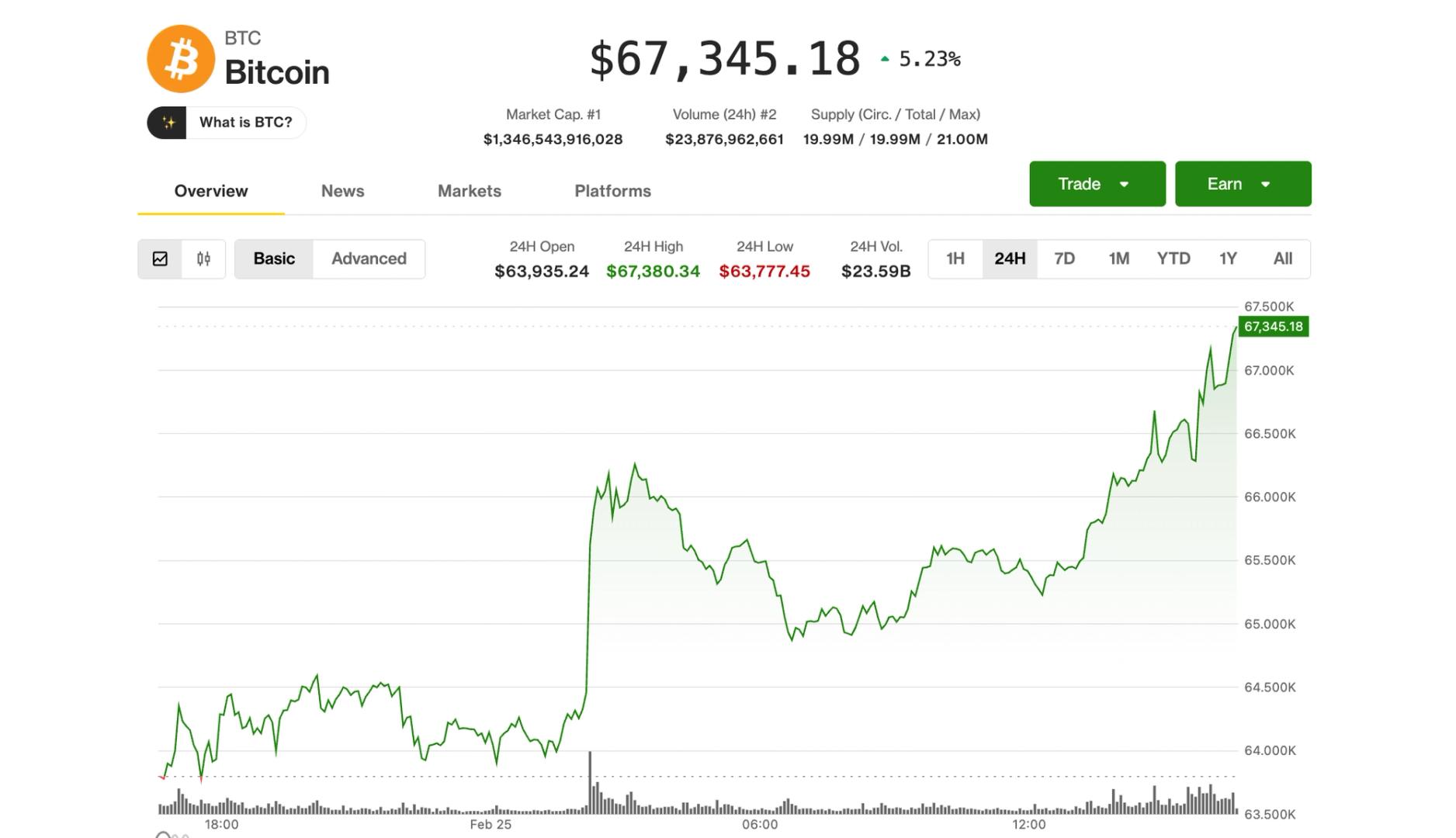Screen dimensions: 1456x838
Task: Select the line chart view icon
Action: [x=160, y=259]
